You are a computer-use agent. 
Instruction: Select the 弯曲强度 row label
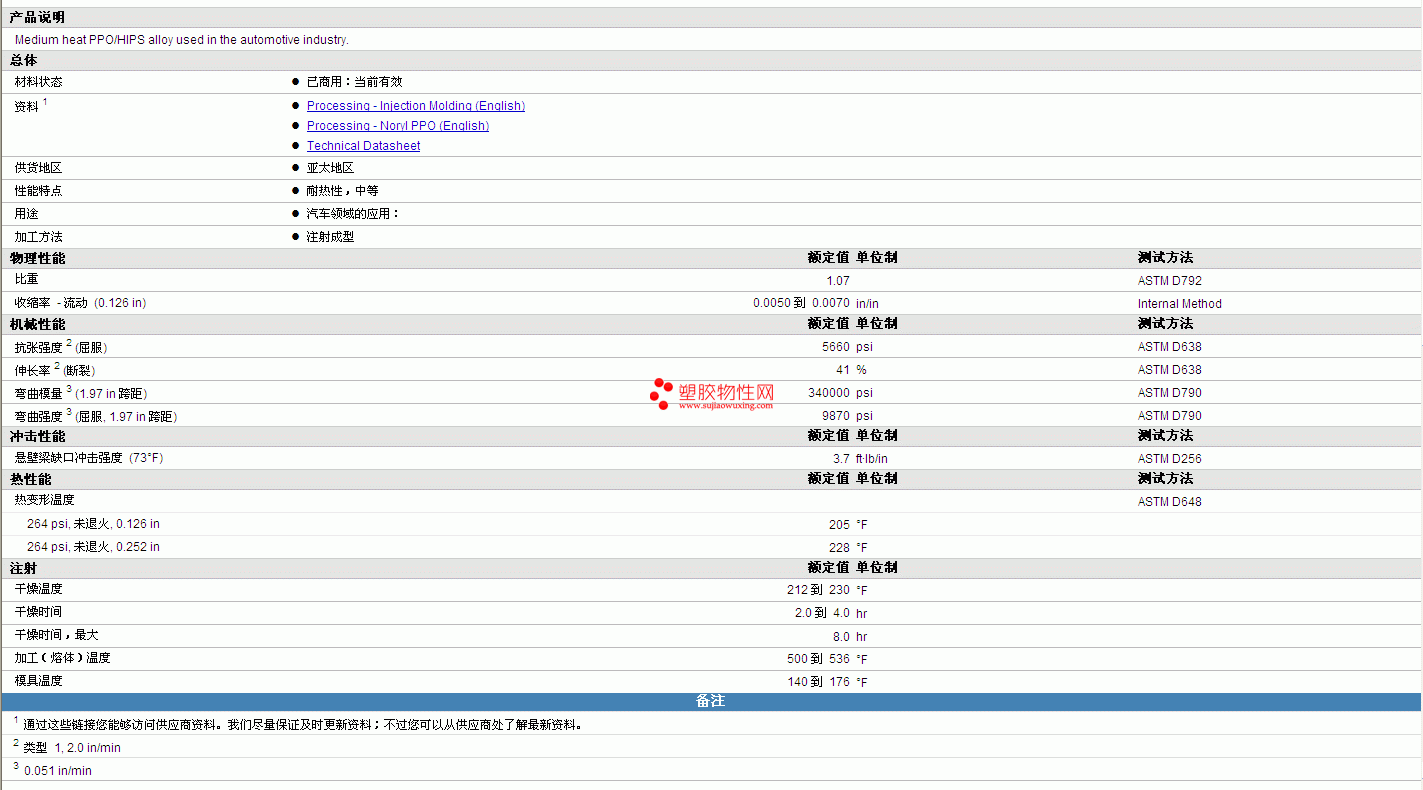96,416
